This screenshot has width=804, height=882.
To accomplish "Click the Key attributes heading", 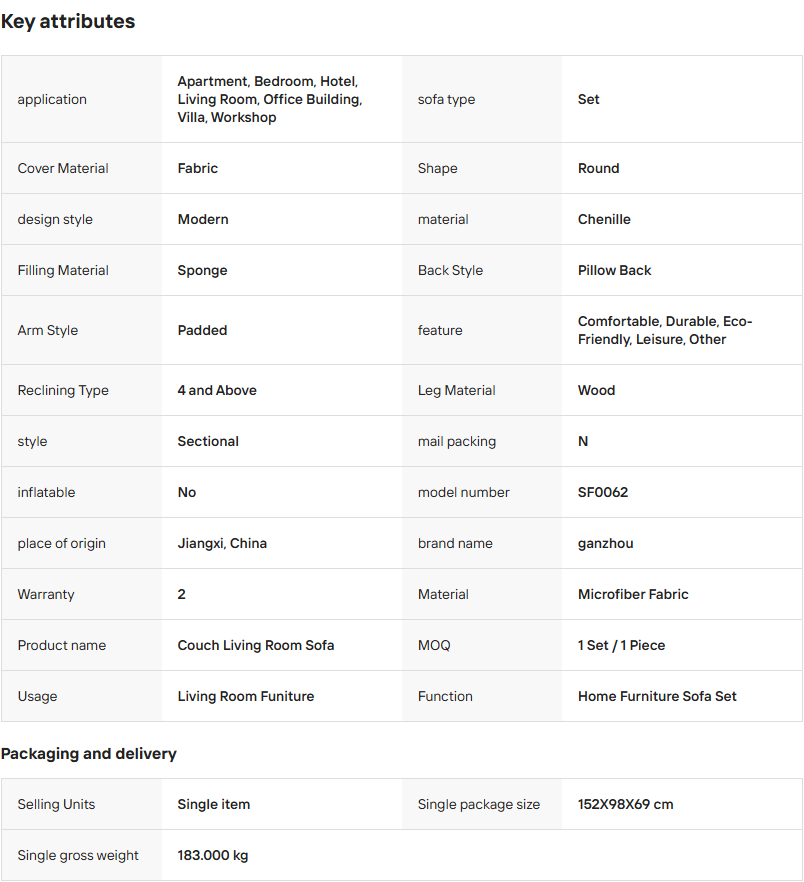I will tap(68, 21).
